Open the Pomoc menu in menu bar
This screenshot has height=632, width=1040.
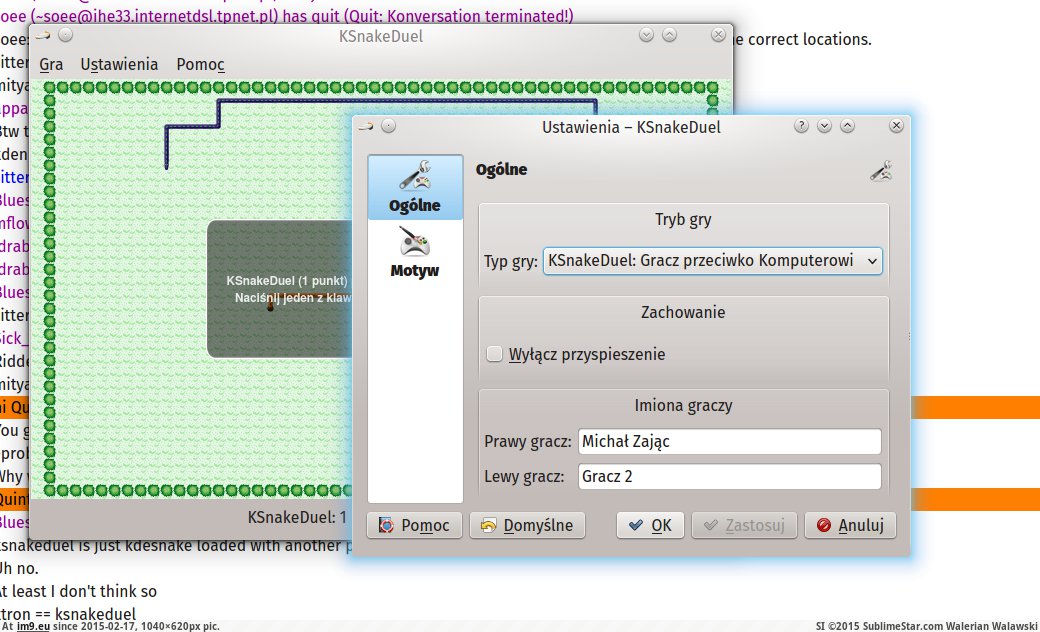point(200,65)
